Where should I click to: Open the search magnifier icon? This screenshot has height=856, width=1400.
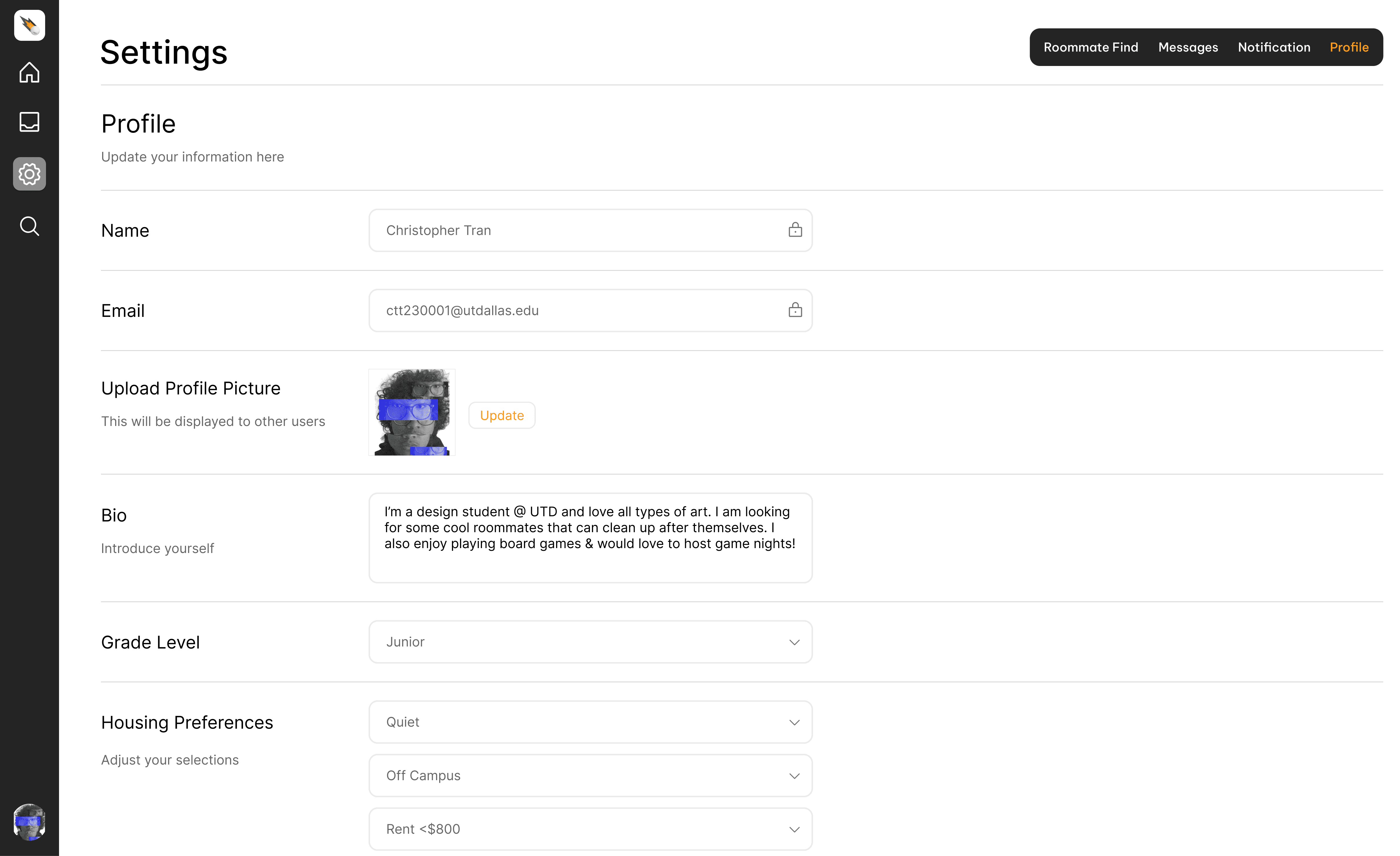pyautogui.click(x=30, y=226)
